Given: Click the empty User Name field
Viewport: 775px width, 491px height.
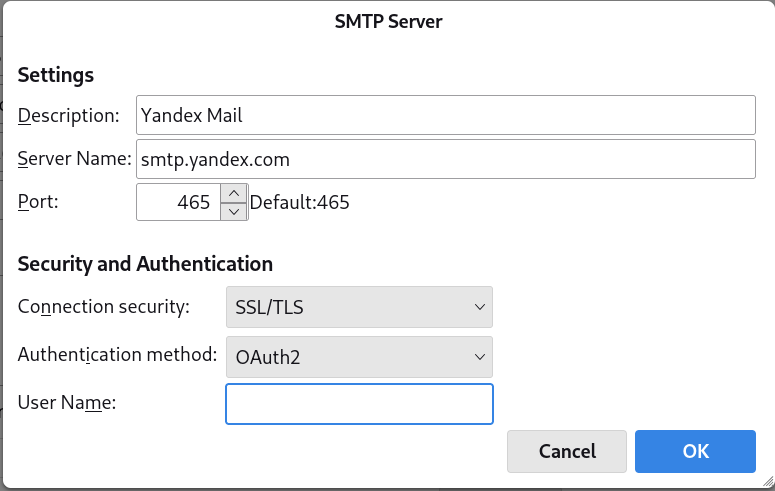Looking at the screenshot, I should (359, 404).
